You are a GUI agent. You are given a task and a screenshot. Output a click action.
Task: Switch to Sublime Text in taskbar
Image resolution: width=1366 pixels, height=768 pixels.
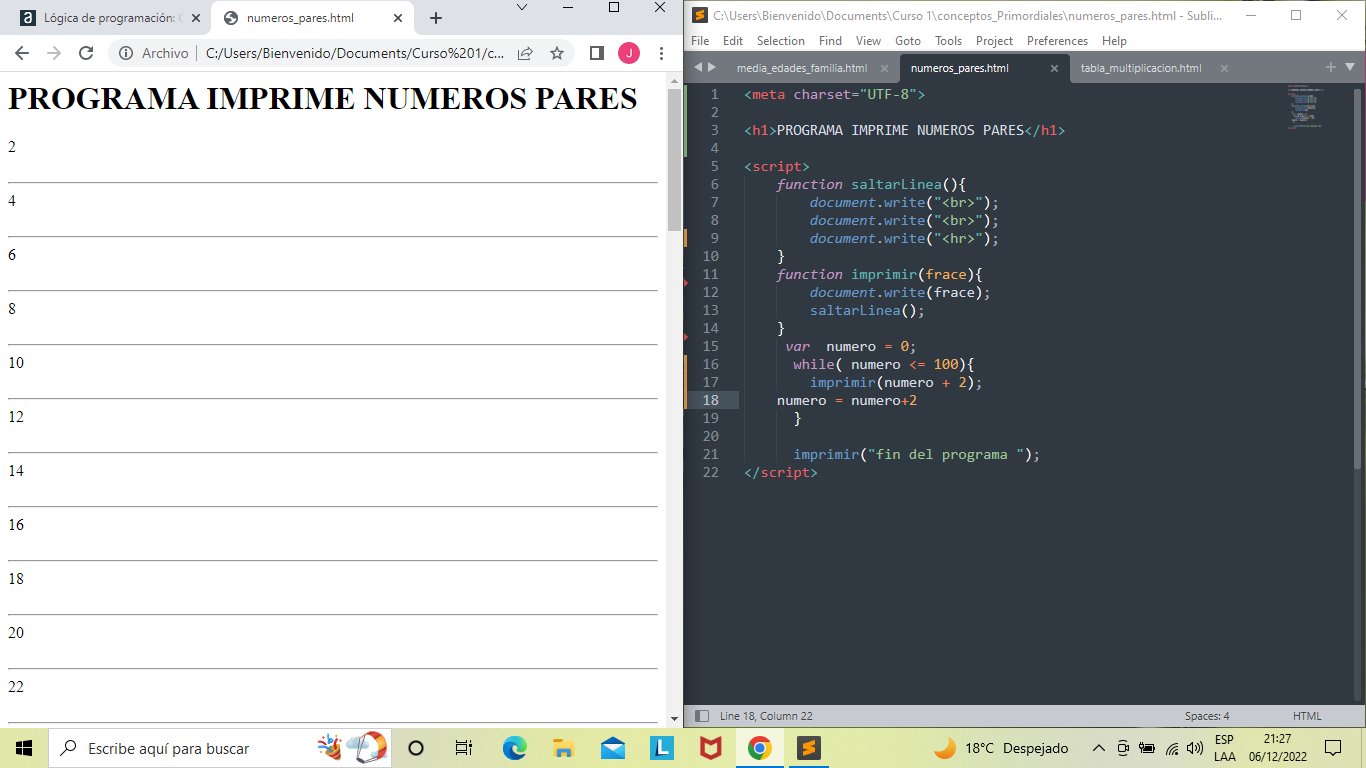[808, 748]
